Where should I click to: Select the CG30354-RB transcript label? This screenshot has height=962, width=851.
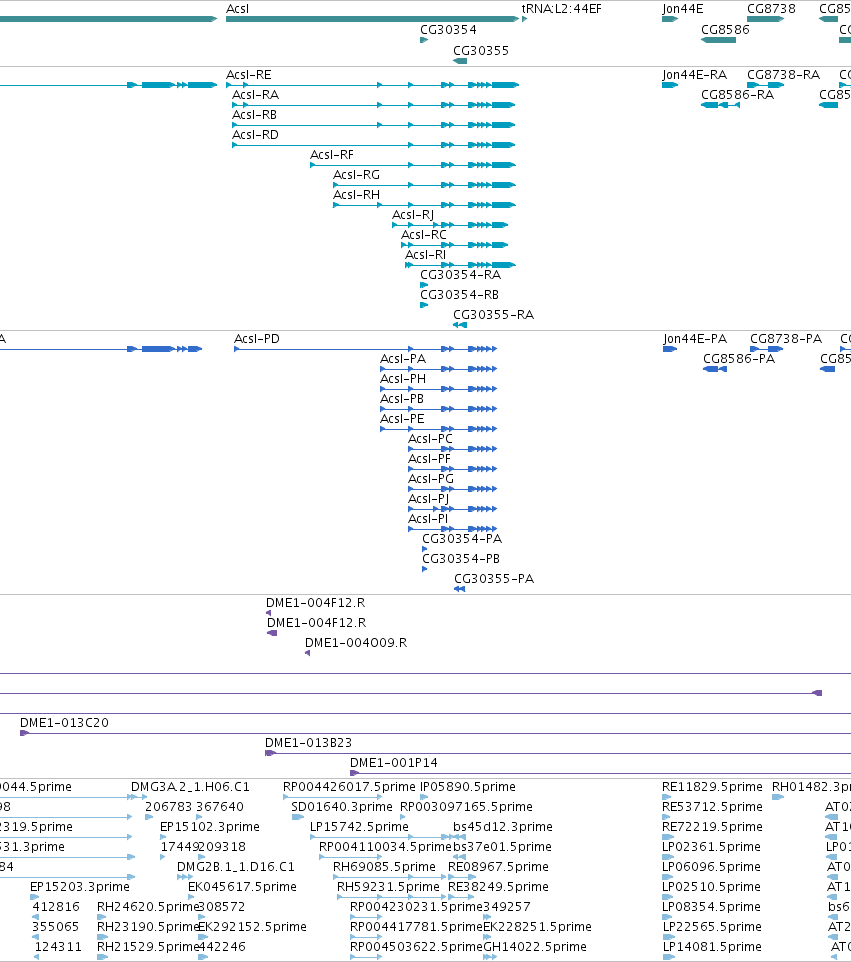[460, 294]
